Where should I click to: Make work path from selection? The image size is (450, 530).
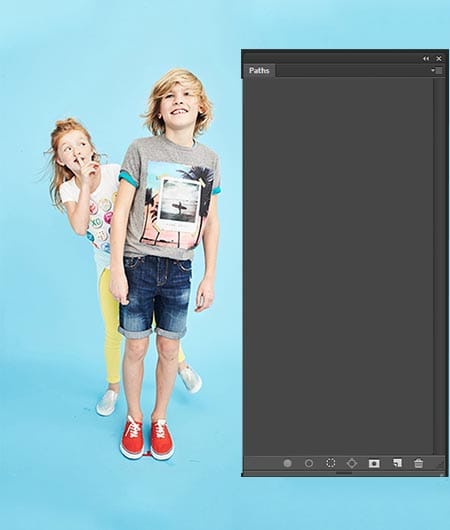click(352, 463)
